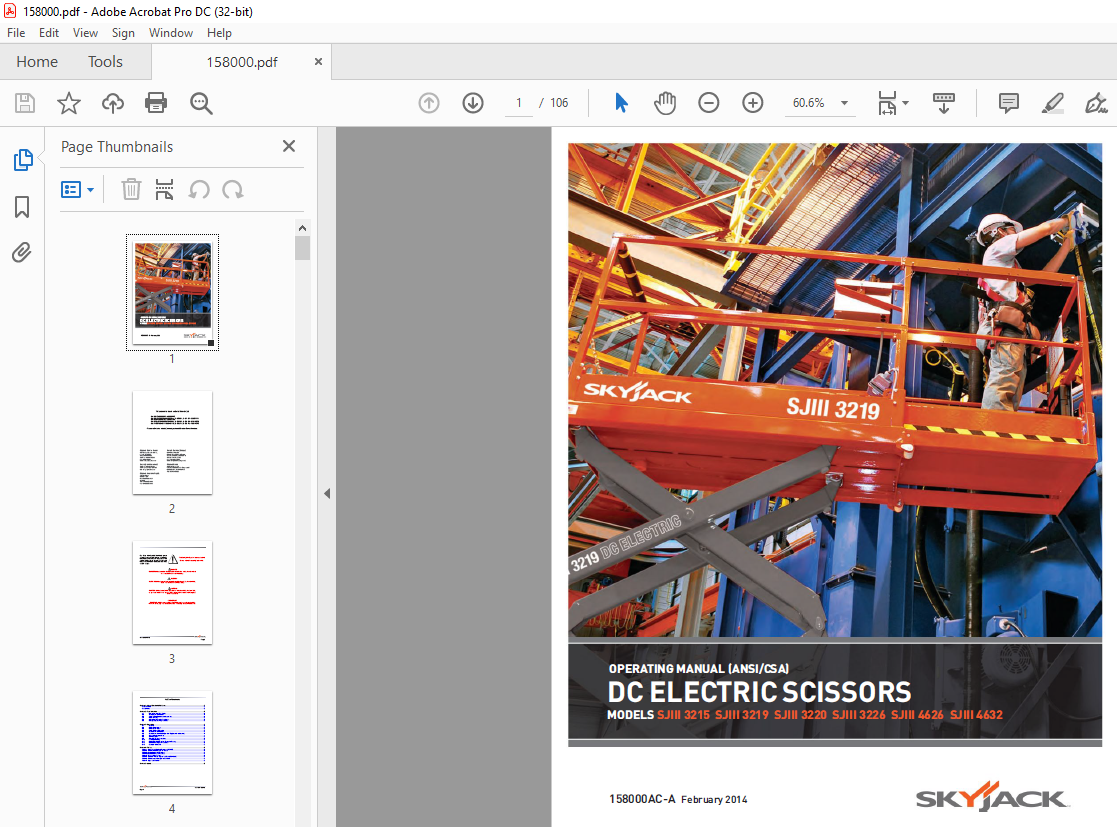Screen dimensions: 1117x827
Task: Select the 158000.pdf document tab
Action: click(241, 62)
